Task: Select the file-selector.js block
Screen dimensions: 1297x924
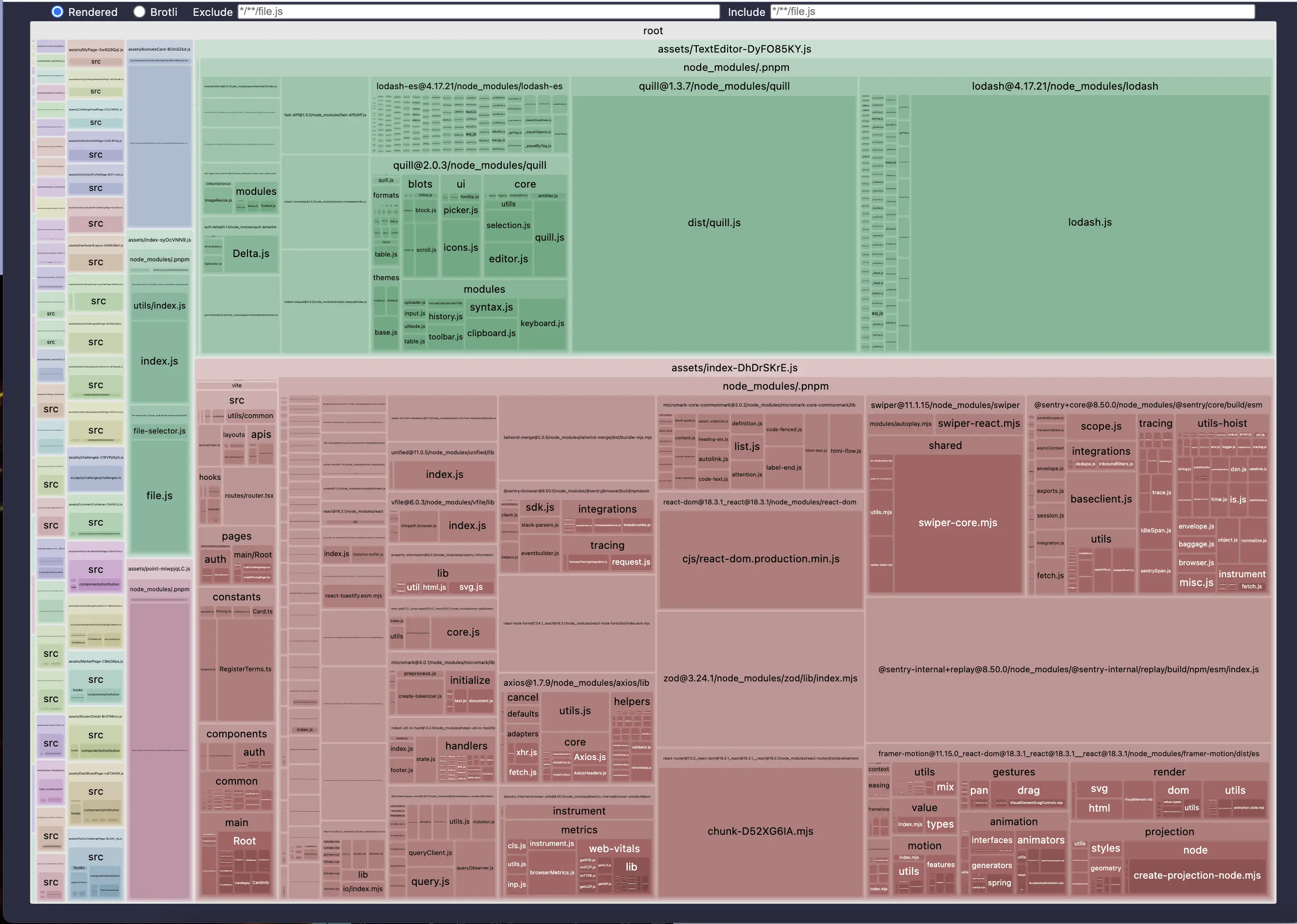Action: pyautogui.click(x=159, y=431)
